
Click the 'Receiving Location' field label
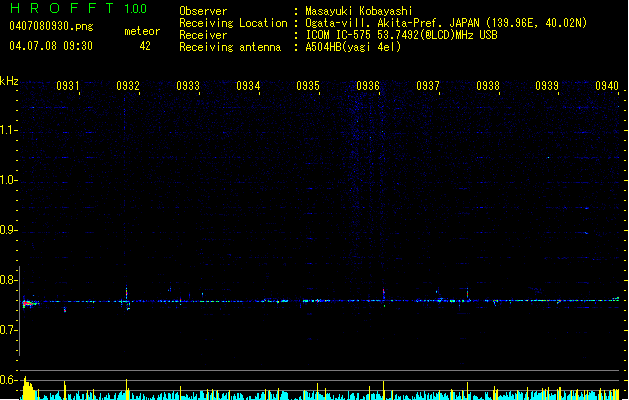coord(233,23)
